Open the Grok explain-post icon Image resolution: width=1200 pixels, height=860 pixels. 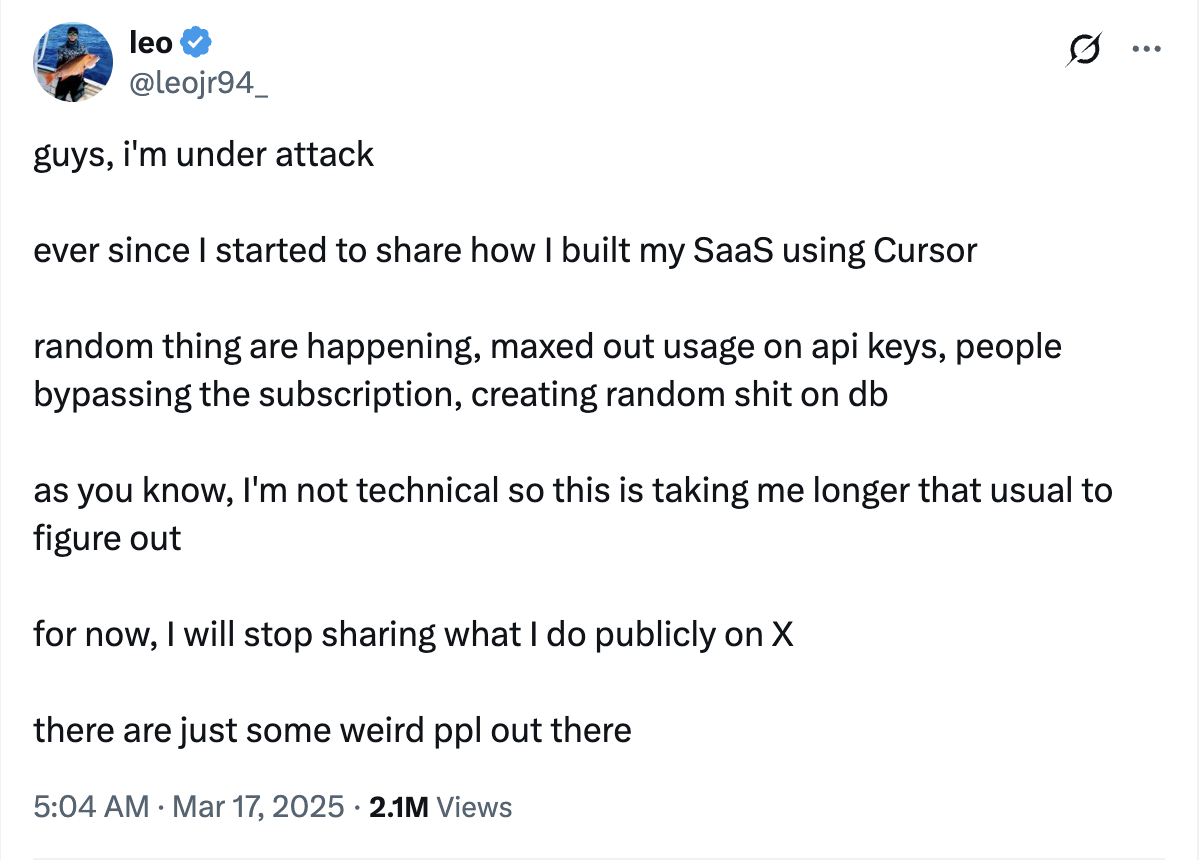pyautogui.click(x=1085, y=47)
